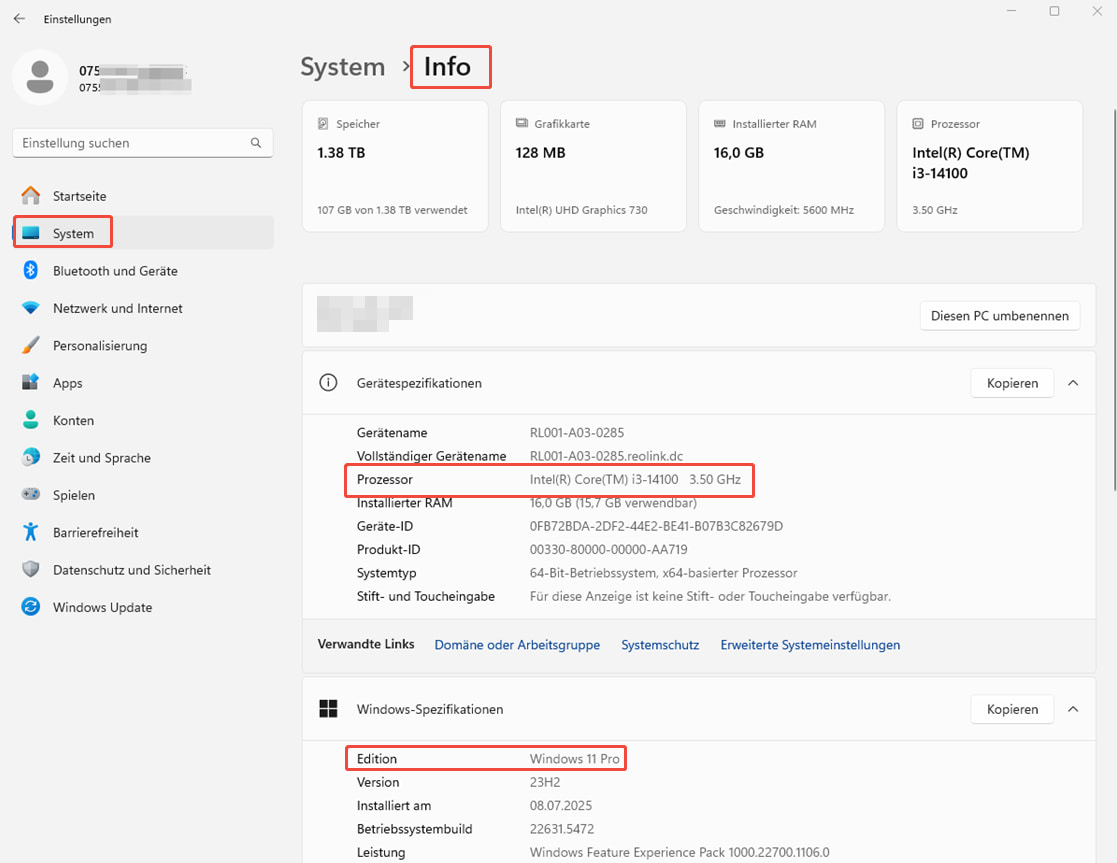
Task: Select Betriebssystembuild 22631.5472
Action: tap(561, 830)
